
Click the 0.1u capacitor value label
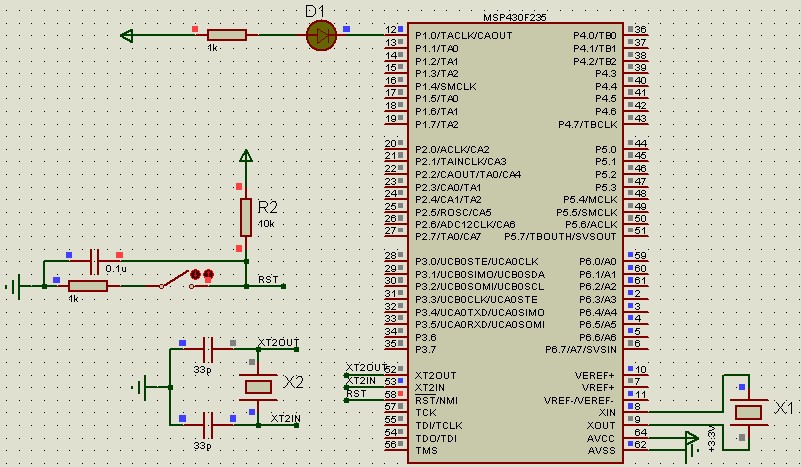(x=116, y=269)
